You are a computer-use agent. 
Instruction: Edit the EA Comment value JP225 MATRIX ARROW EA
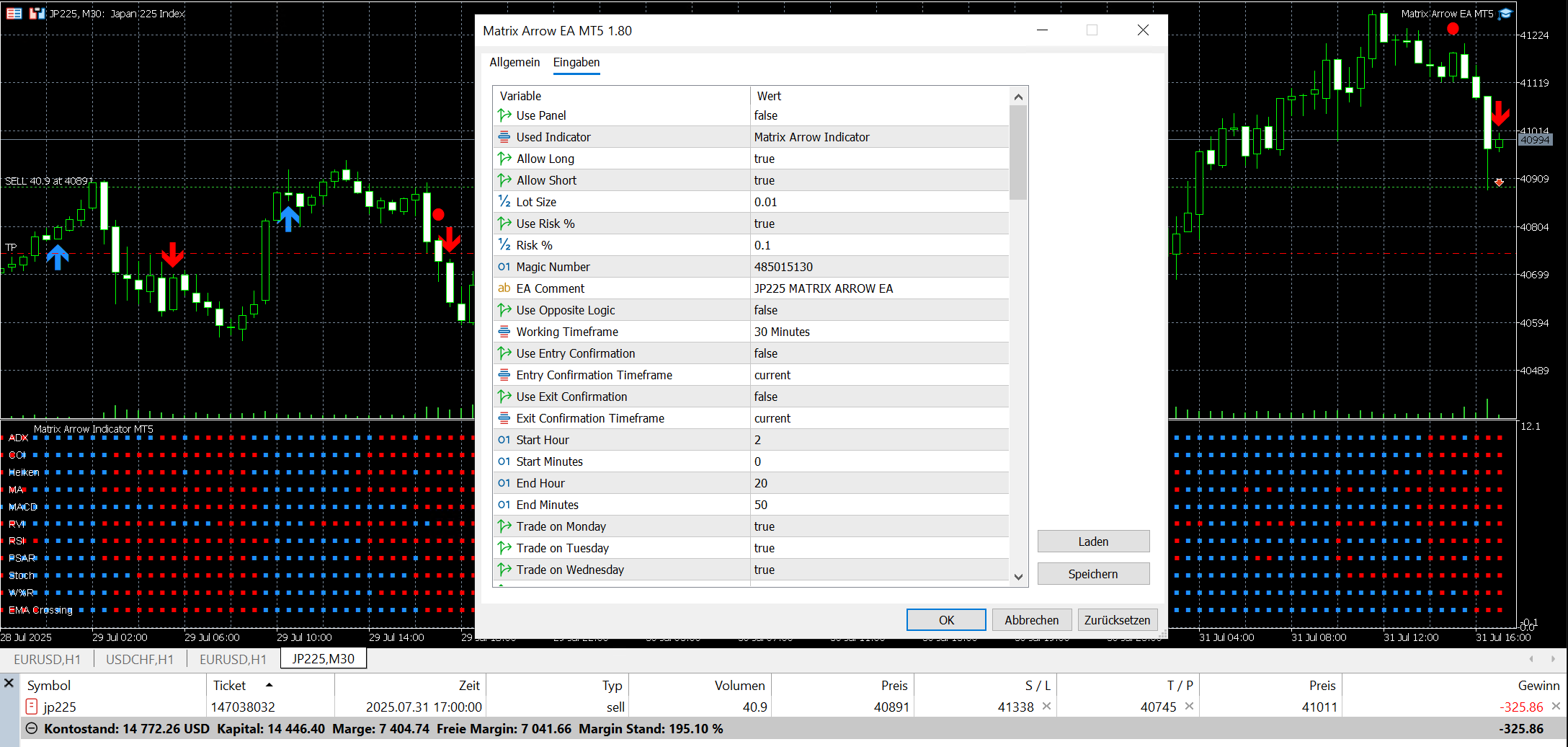tap(880, 288)
